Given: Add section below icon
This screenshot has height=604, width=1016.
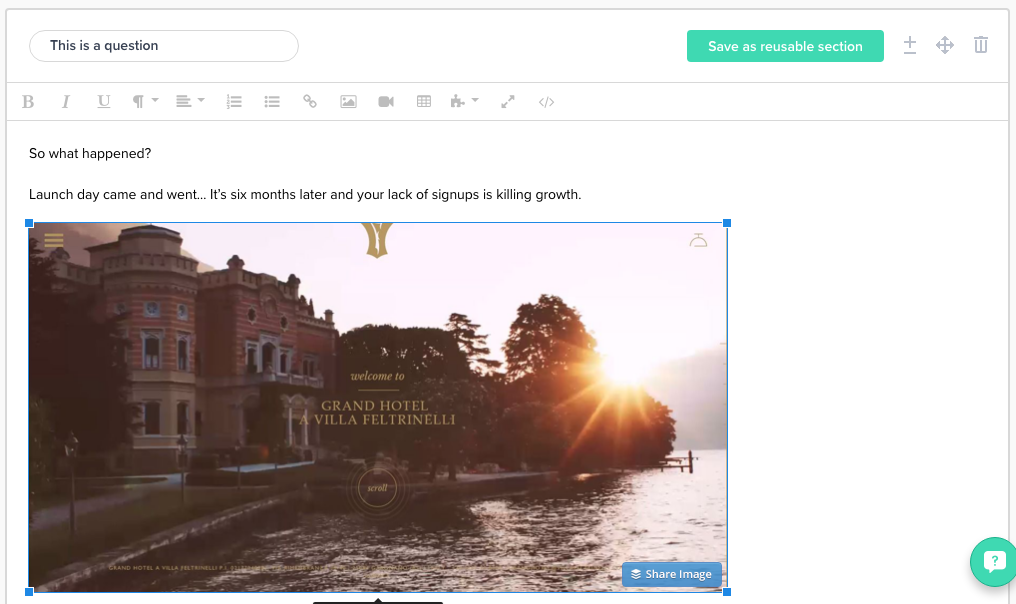Looking at the screenshot, I should (910, 45).
